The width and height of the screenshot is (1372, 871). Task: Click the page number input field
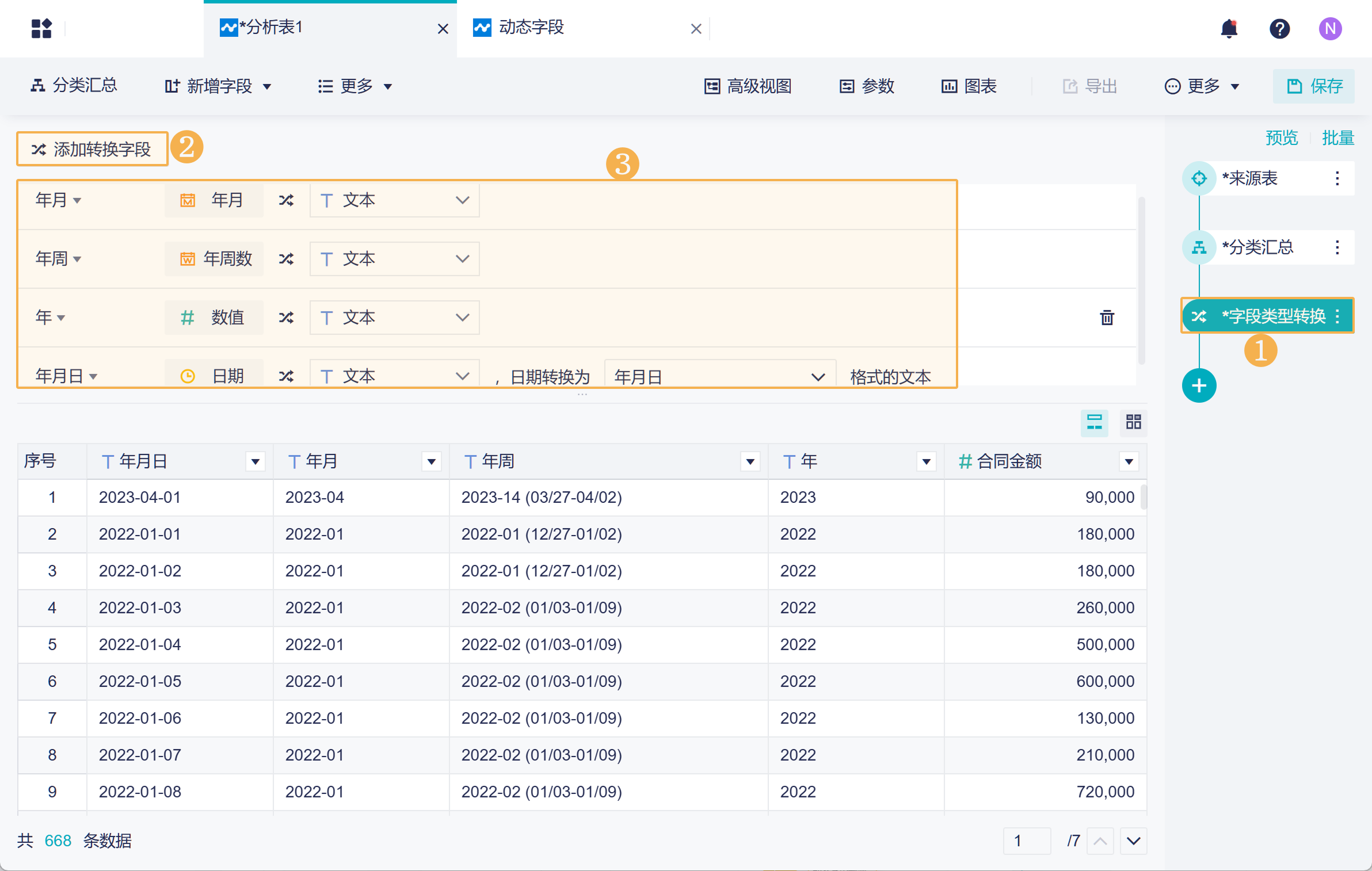(x=1027, y=841)
